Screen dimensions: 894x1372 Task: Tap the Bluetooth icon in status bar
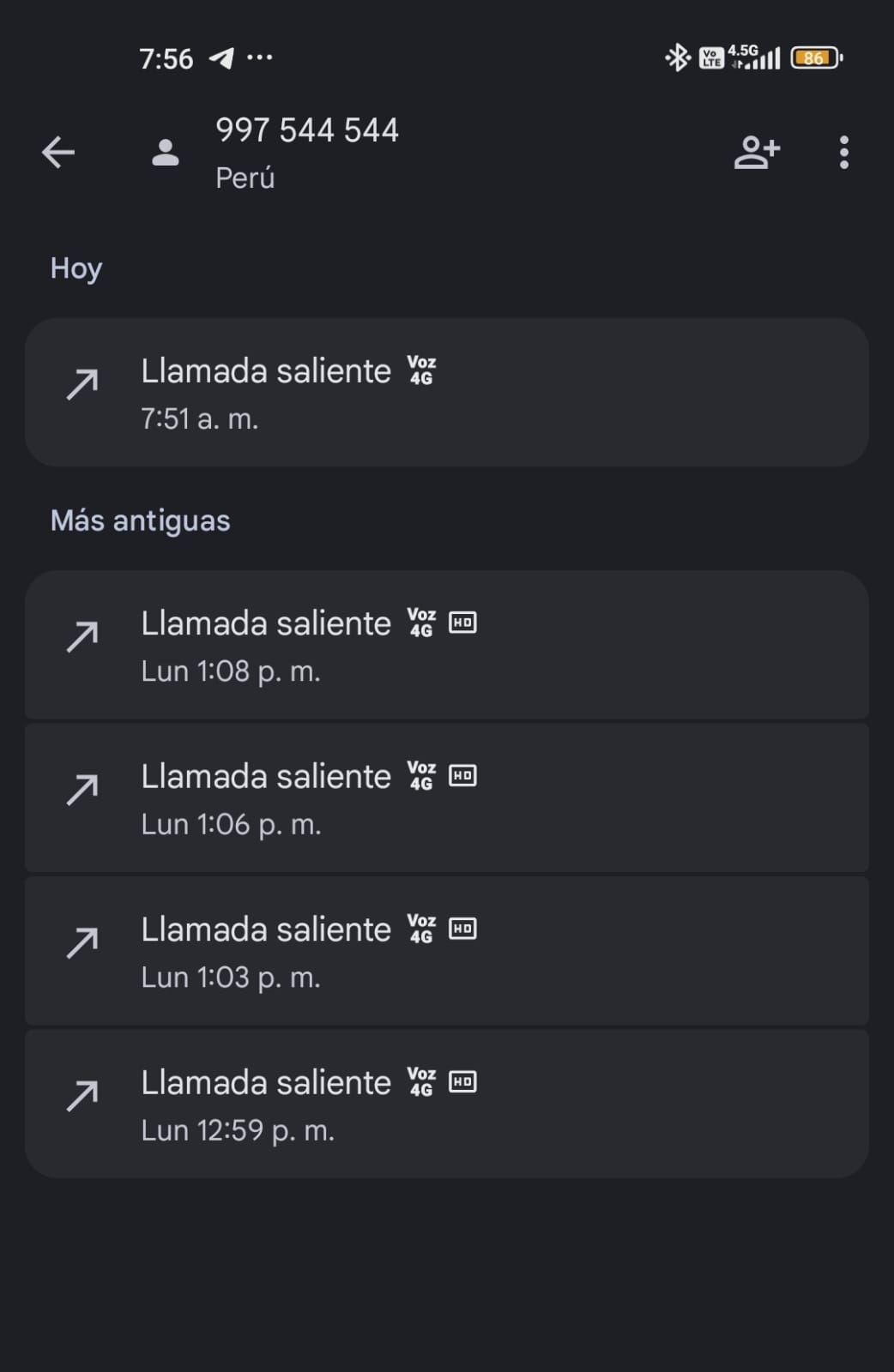click(x=678, y=57)
